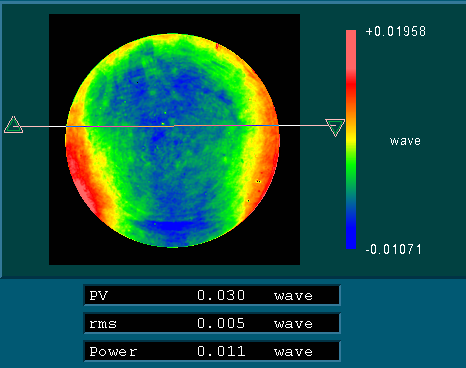Click the horizontal slice line across the map
The image size is (466, 368).
173,126
